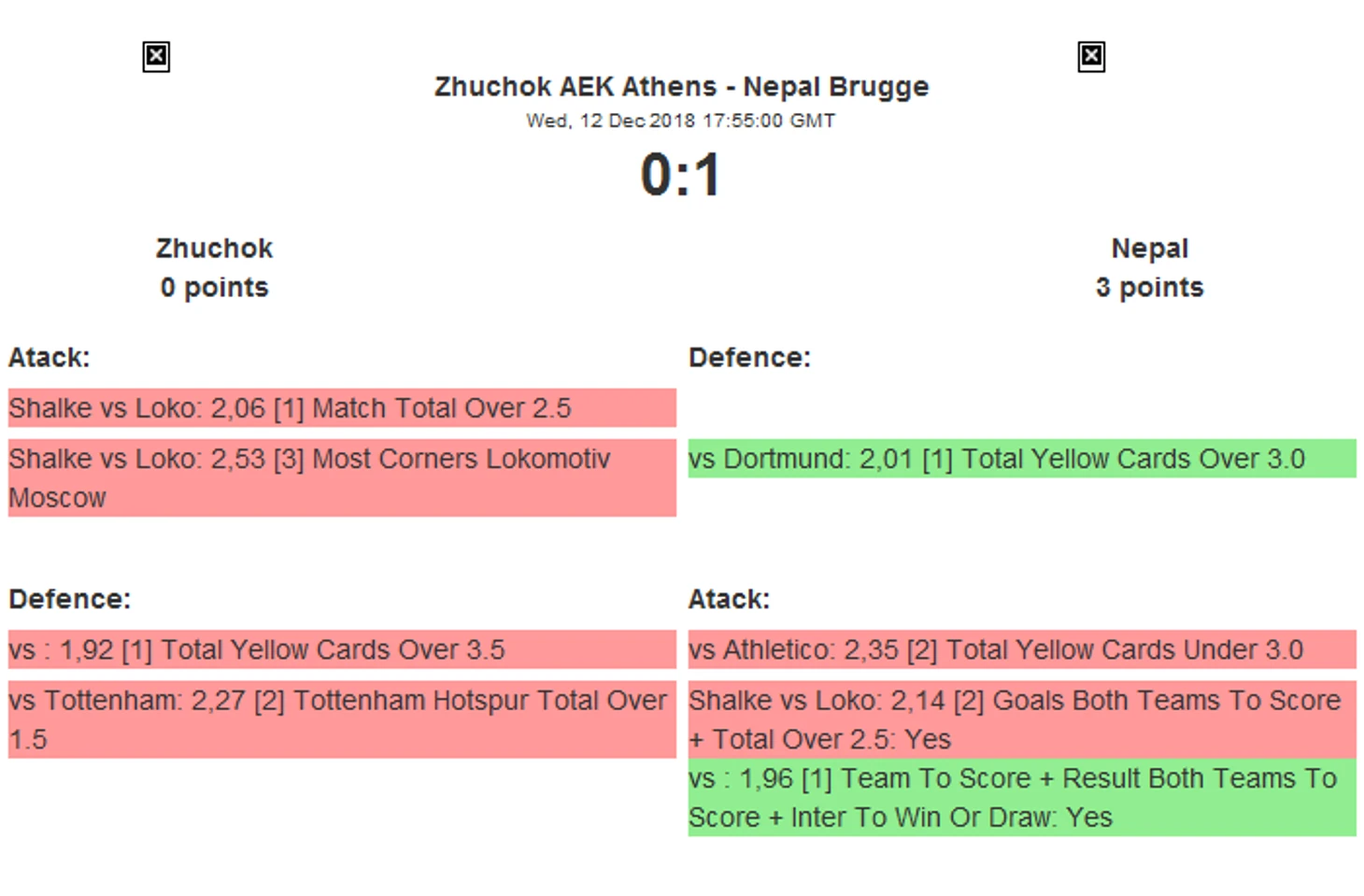
Task: Click the 3 points label under Nepal
Action: point(1149,288)
